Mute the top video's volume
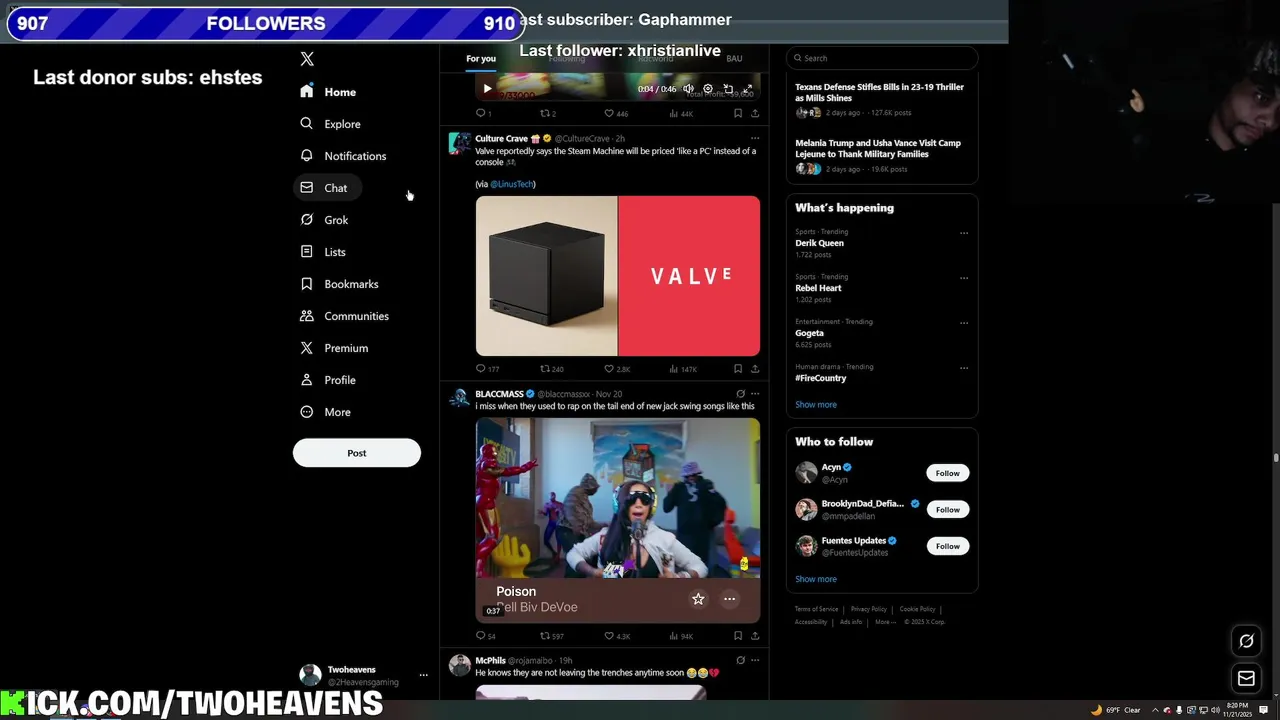This screenshot has height=720, width=1280. click(688, 89)
